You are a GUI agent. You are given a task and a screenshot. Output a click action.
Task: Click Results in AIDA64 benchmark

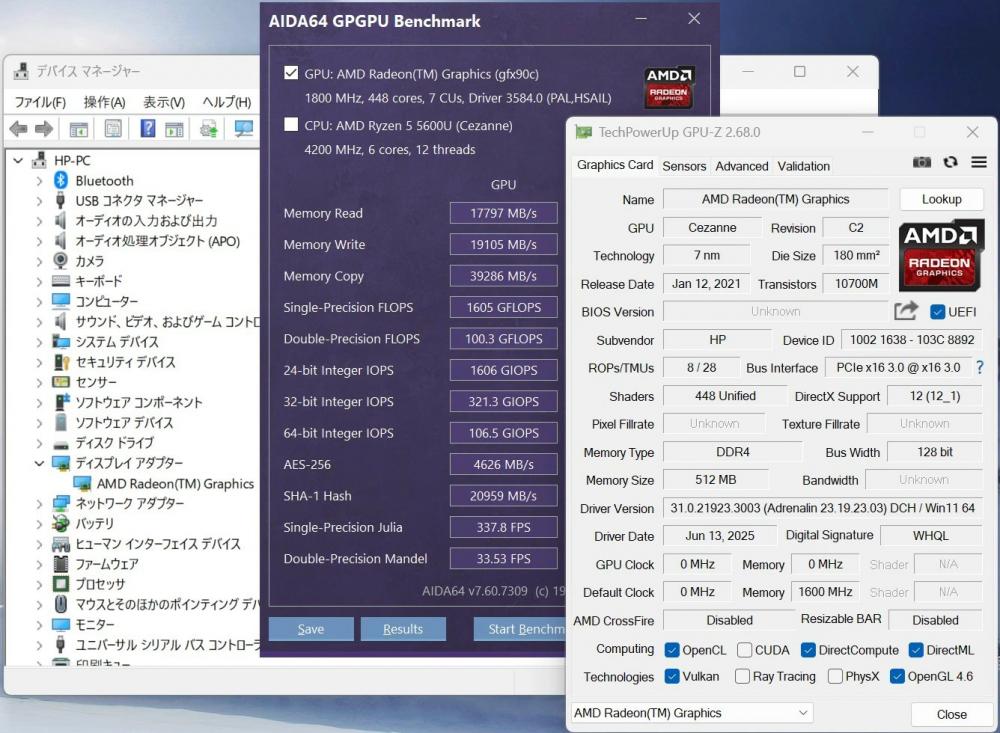point(403,629)
